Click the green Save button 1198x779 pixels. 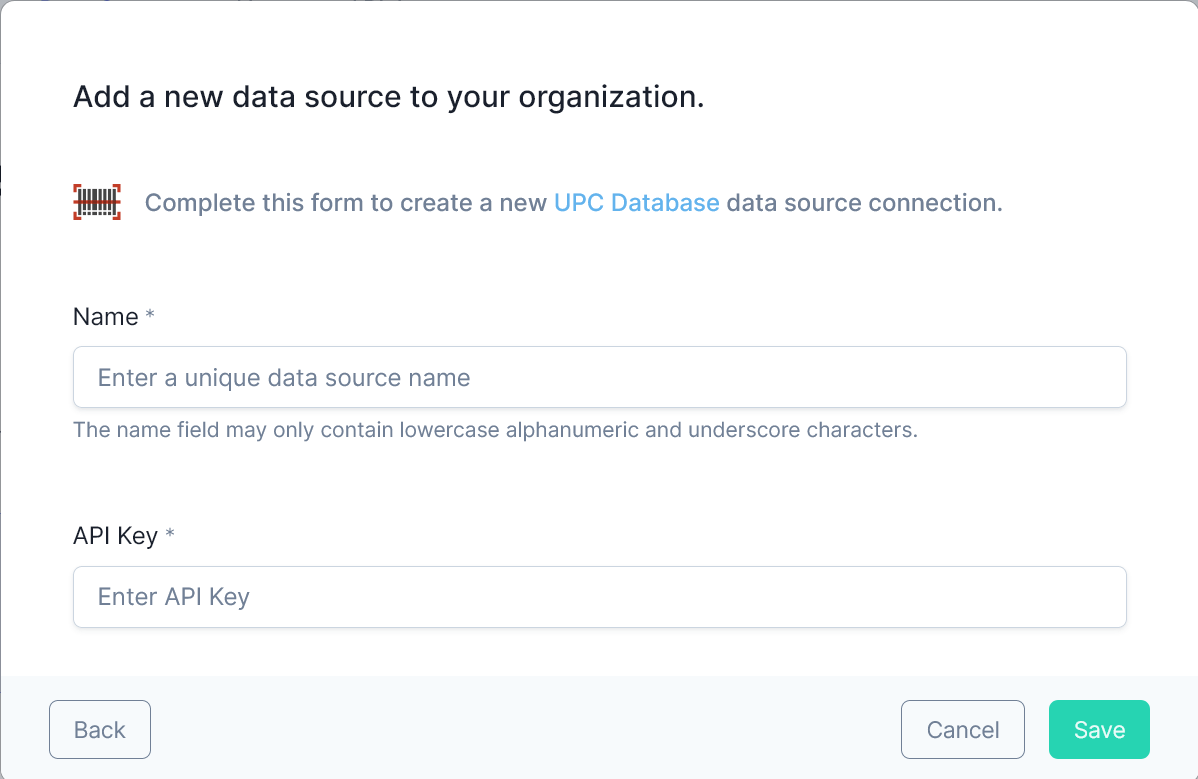tap(1098, 729)
